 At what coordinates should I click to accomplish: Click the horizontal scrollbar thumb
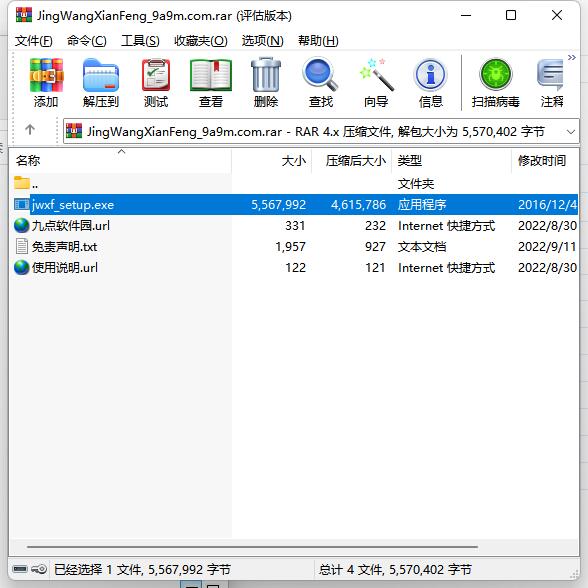coord(252,547)
